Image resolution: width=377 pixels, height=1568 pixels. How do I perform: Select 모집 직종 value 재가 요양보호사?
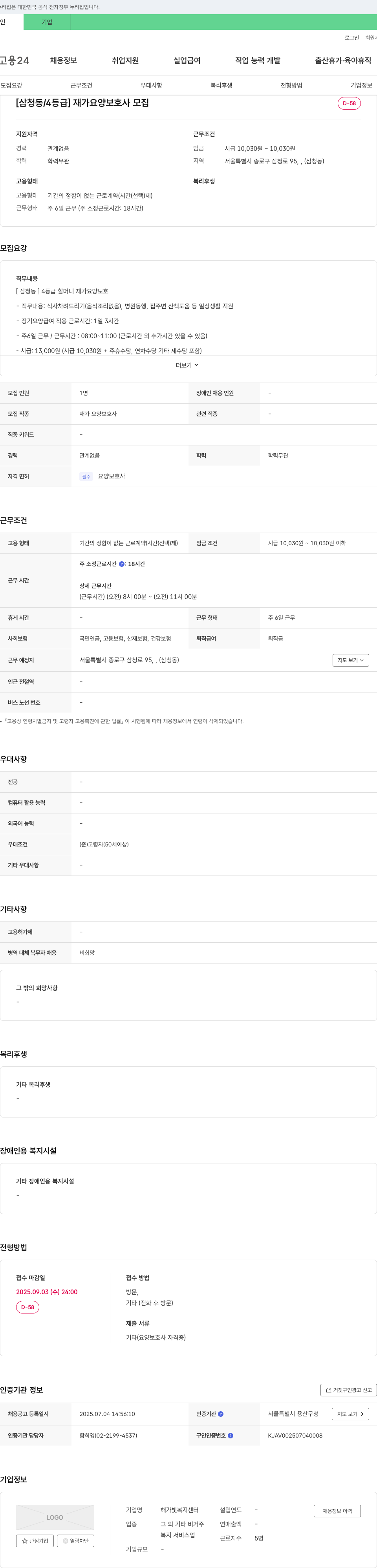pyautogui.click(x=98, y=414)
